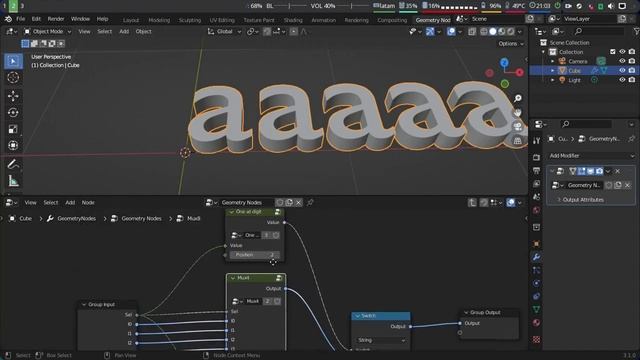Expand the Output Attributes panel

pyautogui.click(x=582, y=200)
